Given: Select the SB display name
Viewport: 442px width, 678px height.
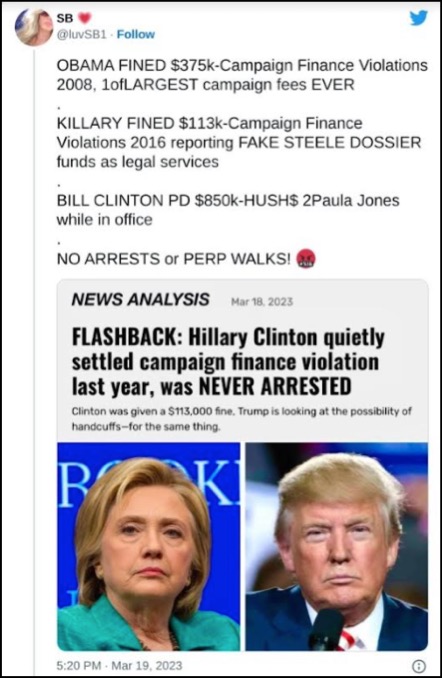Looking at the screenshot, I should tap(65, 18).
